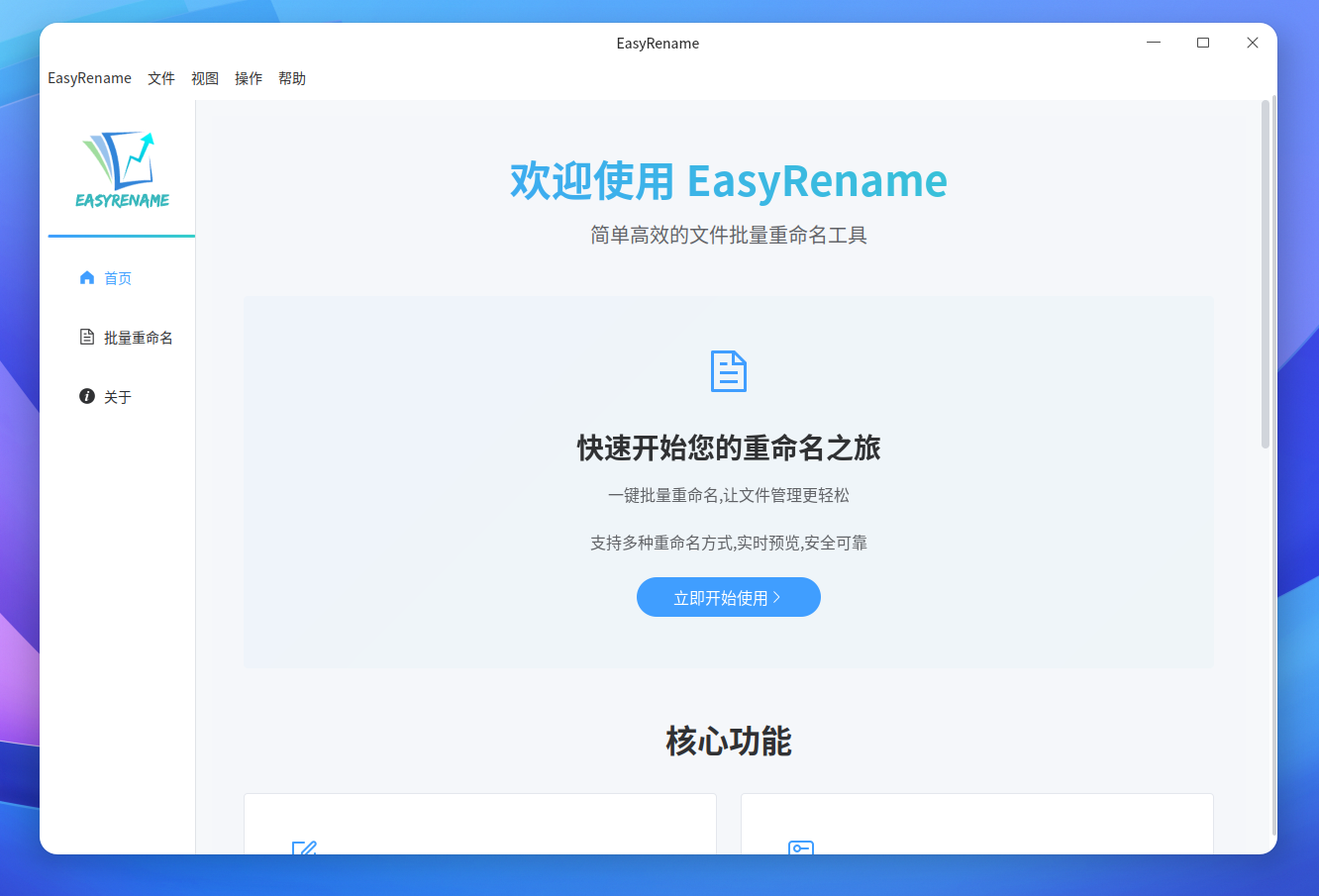Open the 文件 menu
The image size is (1319, 896).
coord(161,79)
